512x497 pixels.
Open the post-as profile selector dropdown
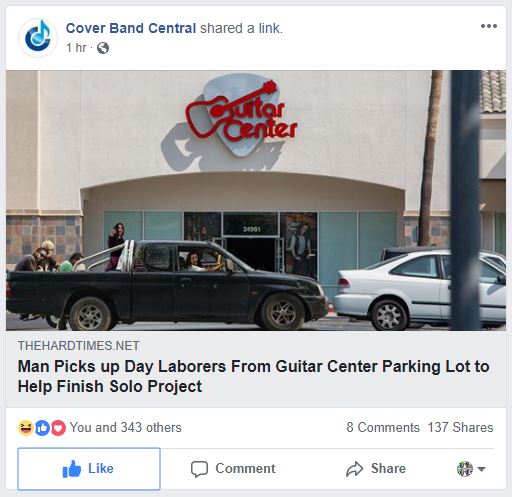pyautogui.click(x=471, y=469)
